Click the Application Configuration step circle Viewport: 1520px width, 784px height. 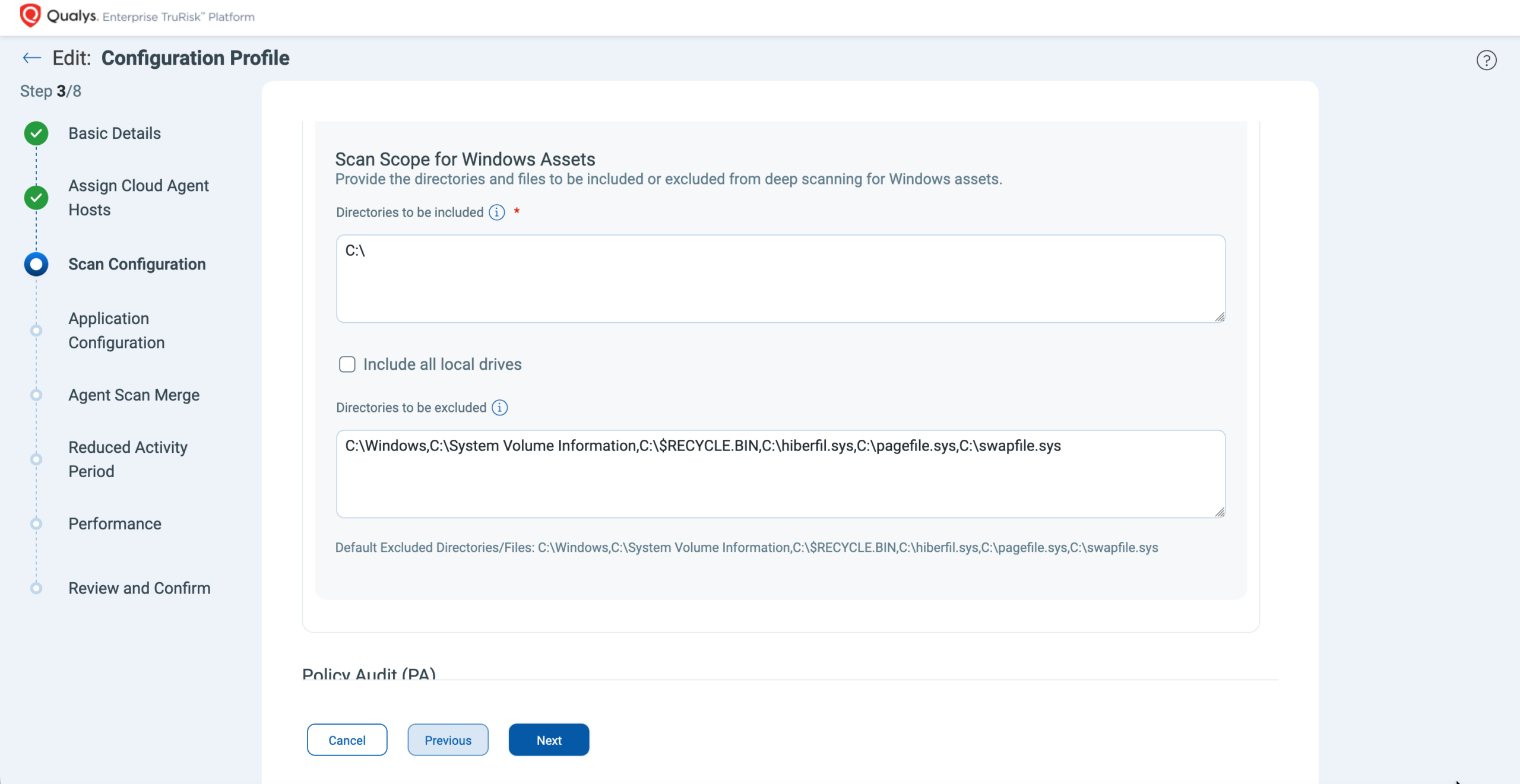tap(36, 331)
